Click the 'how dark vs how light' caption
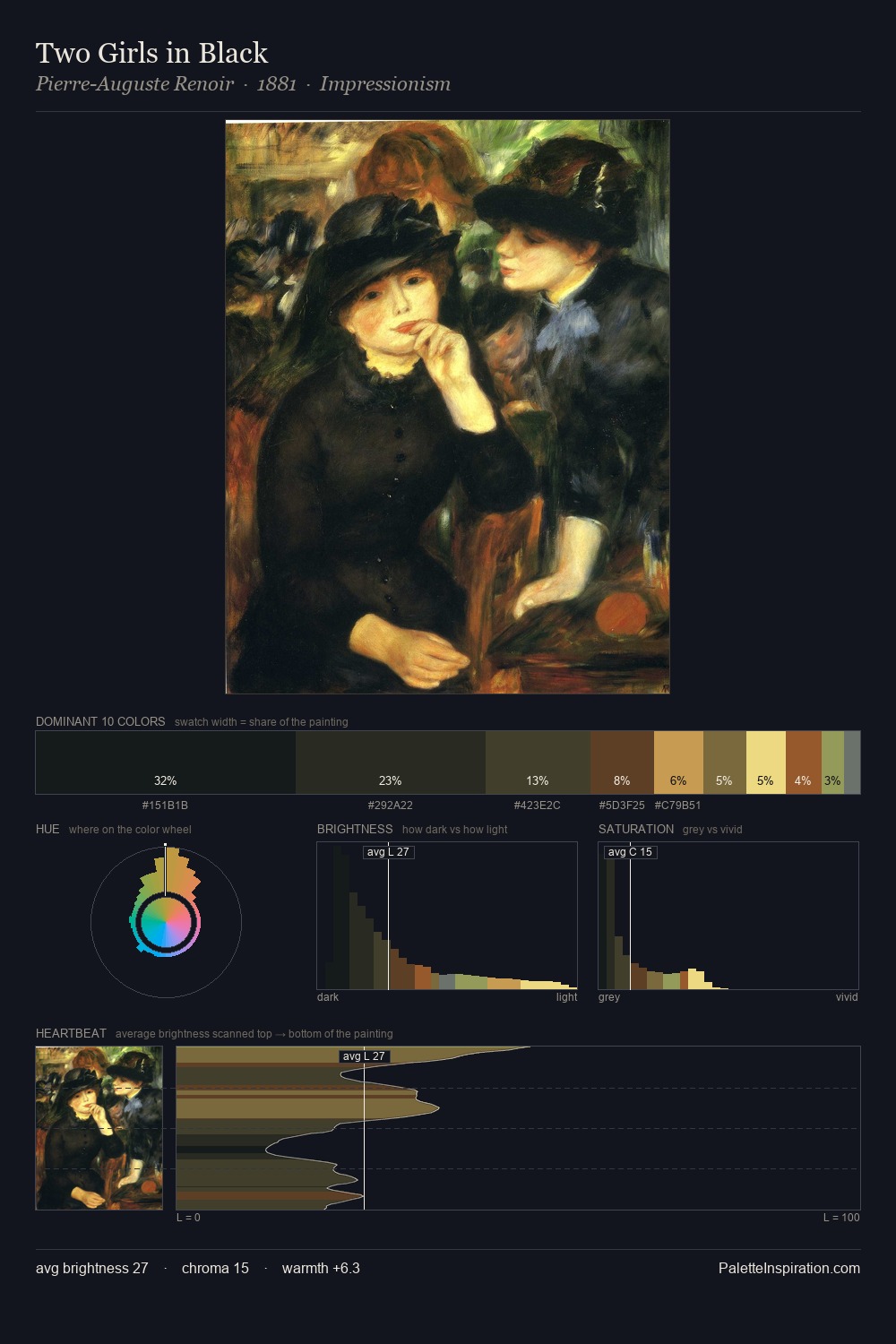 [454, 830]
